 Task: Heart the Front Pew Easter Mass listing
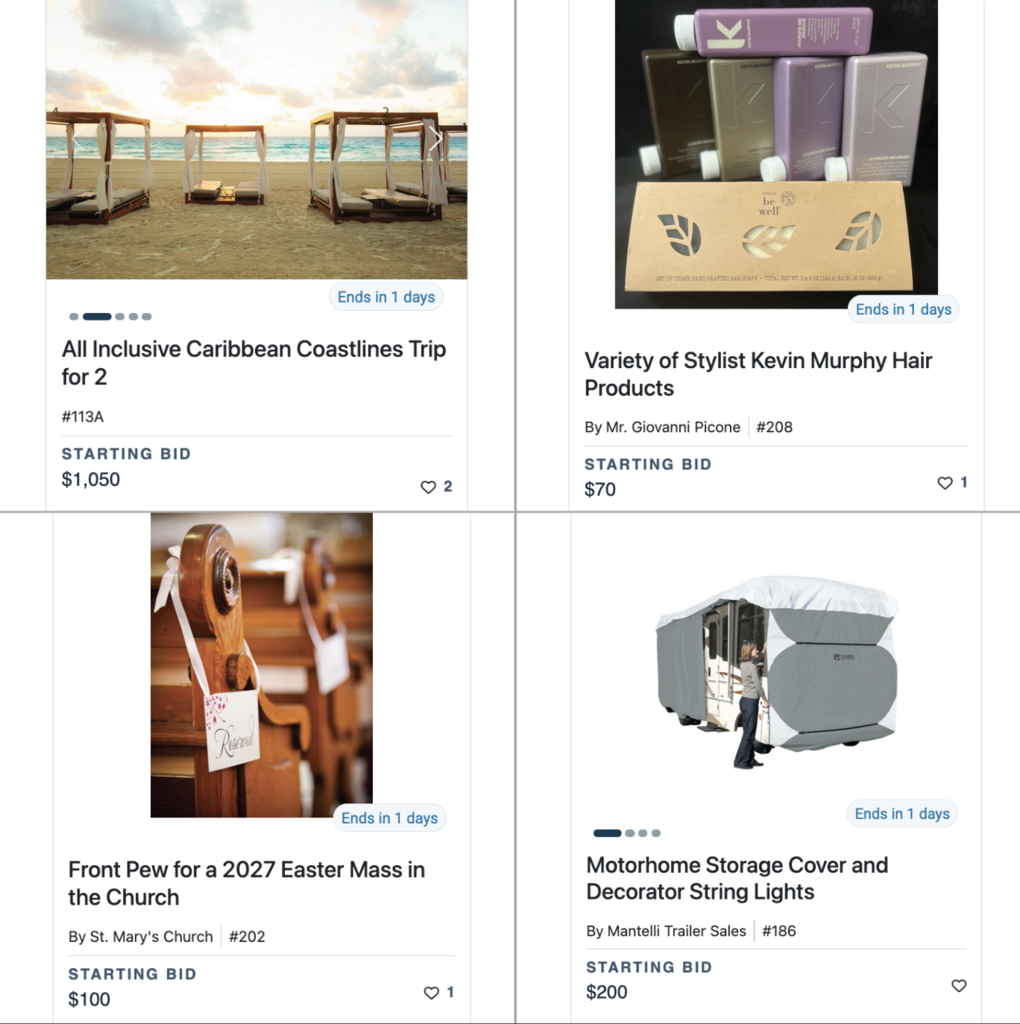pos(431,993)
